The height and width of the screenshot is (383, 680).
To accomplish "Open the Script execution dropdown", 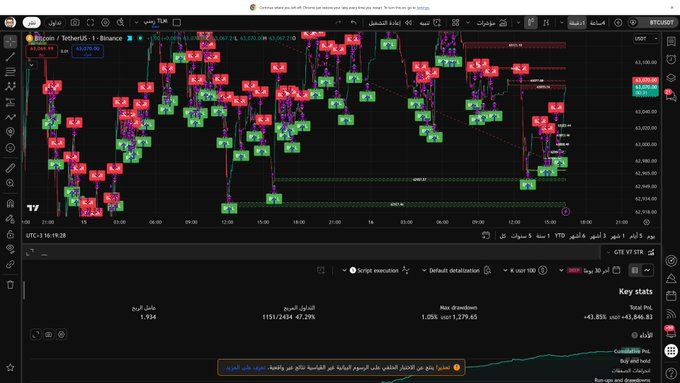I will click(x=376, y=270).
